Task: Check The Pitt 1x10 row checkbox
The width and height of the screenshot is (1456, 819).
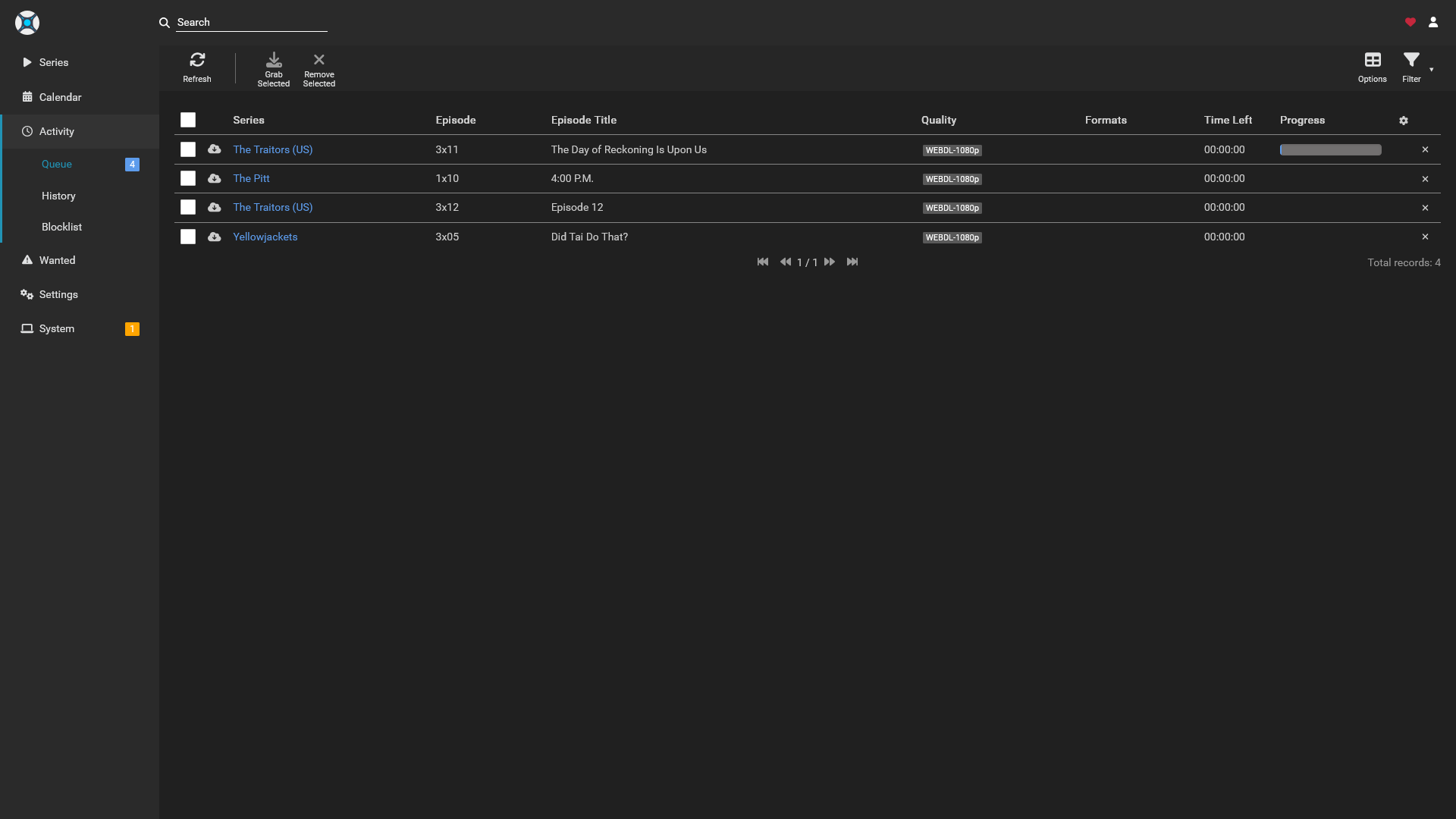Action: click(188, 178)
